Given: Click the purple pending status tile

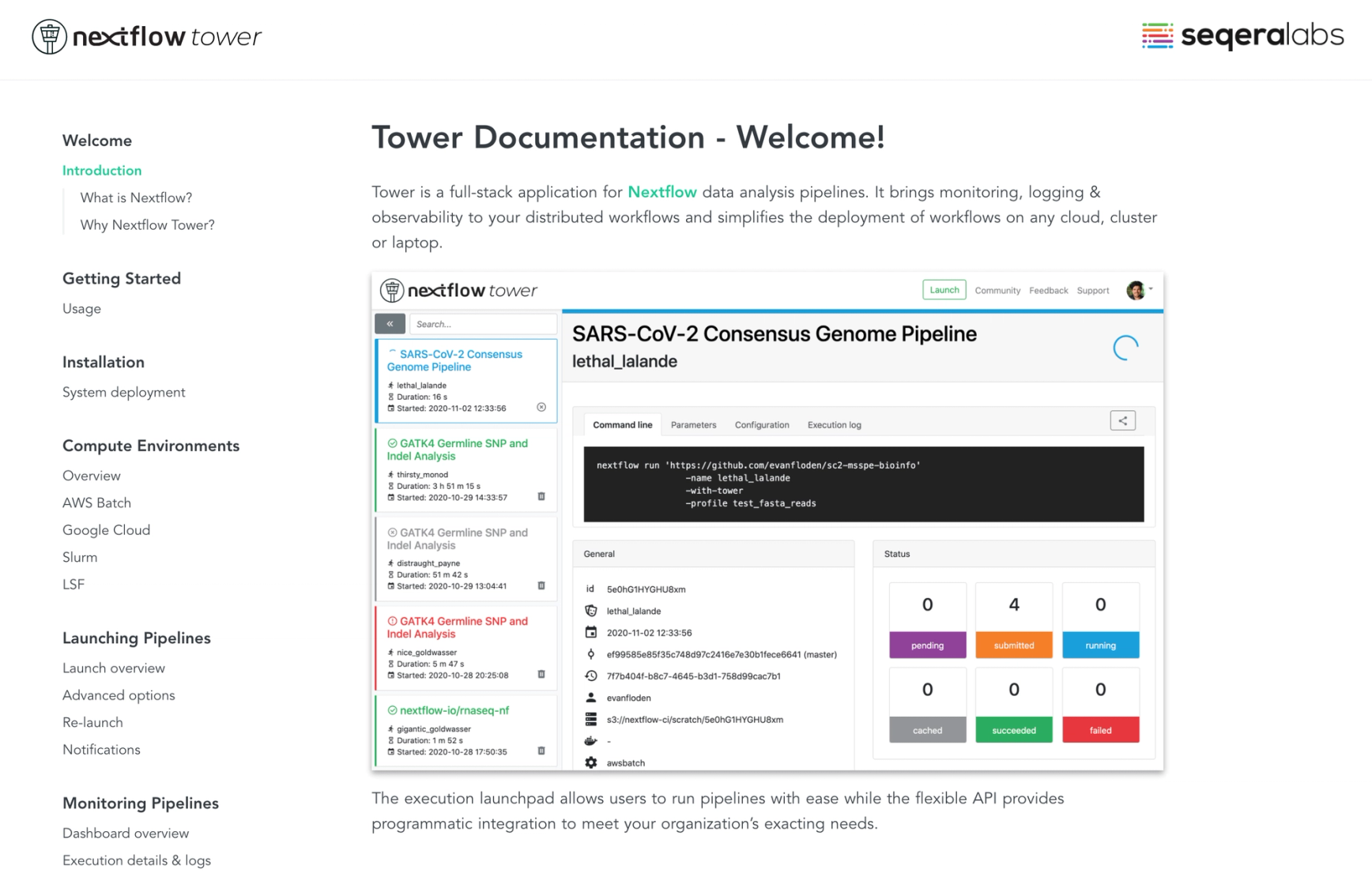Looking at the screenshot, I should [927, 620].
